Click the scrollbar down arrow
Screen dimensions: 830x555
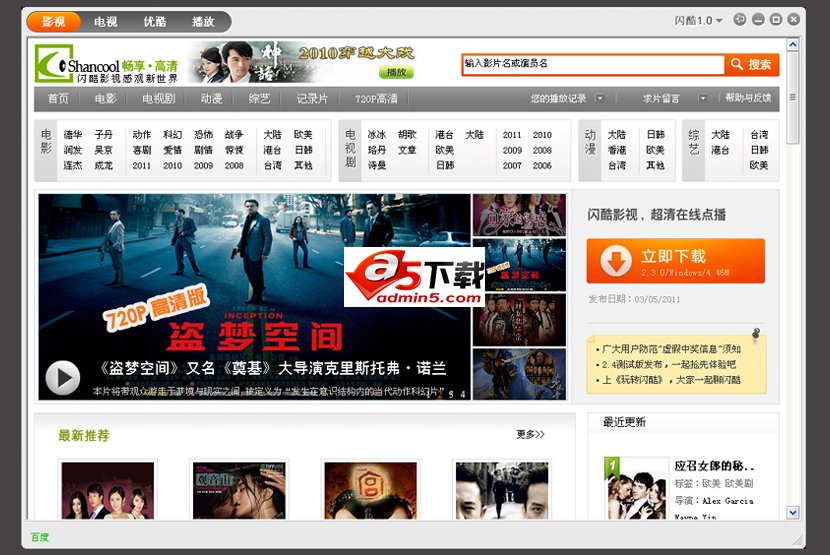[x=792, y=512]
